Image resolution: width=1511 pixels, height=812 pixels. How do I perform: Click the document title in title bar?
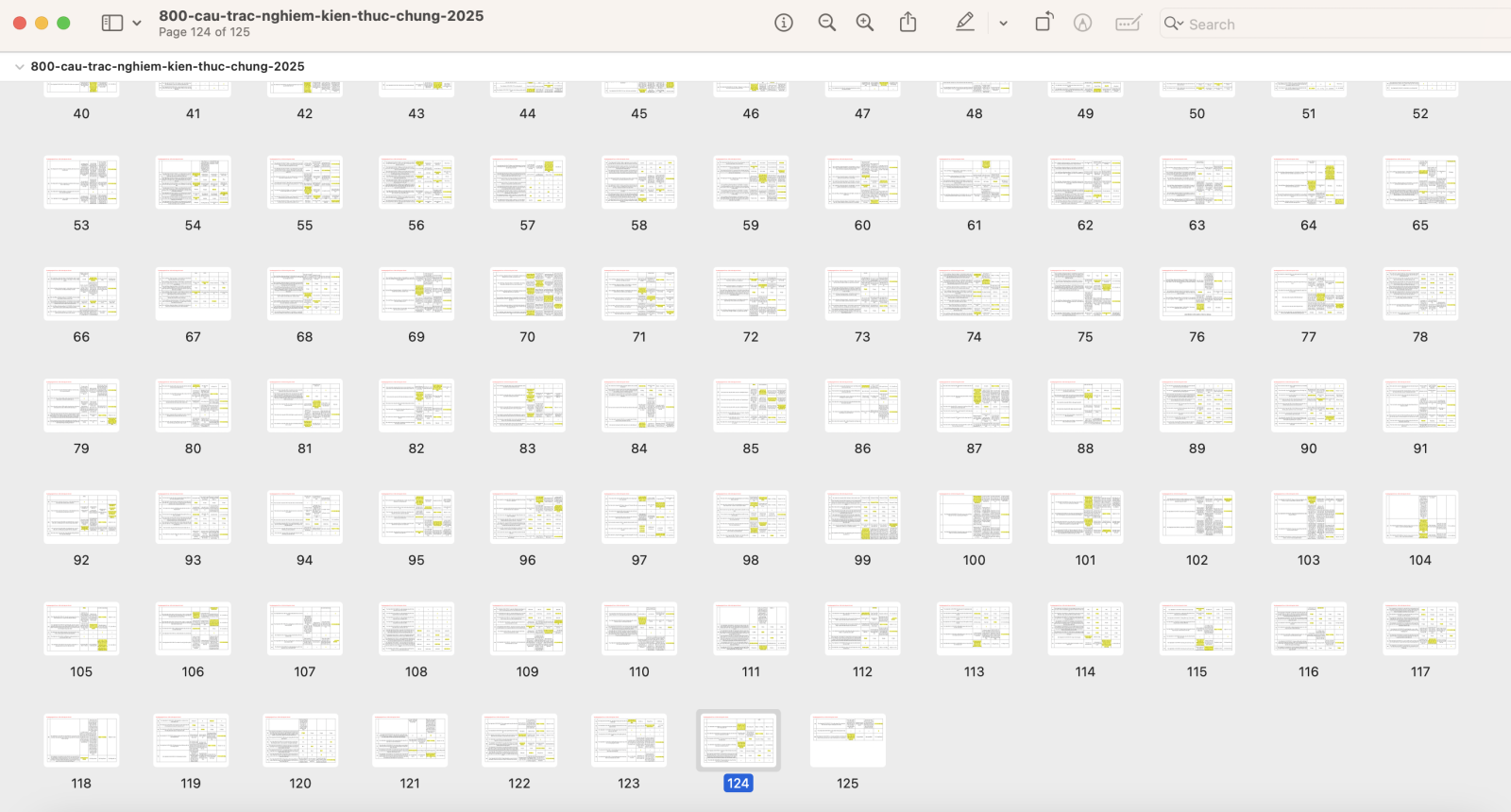321,16
